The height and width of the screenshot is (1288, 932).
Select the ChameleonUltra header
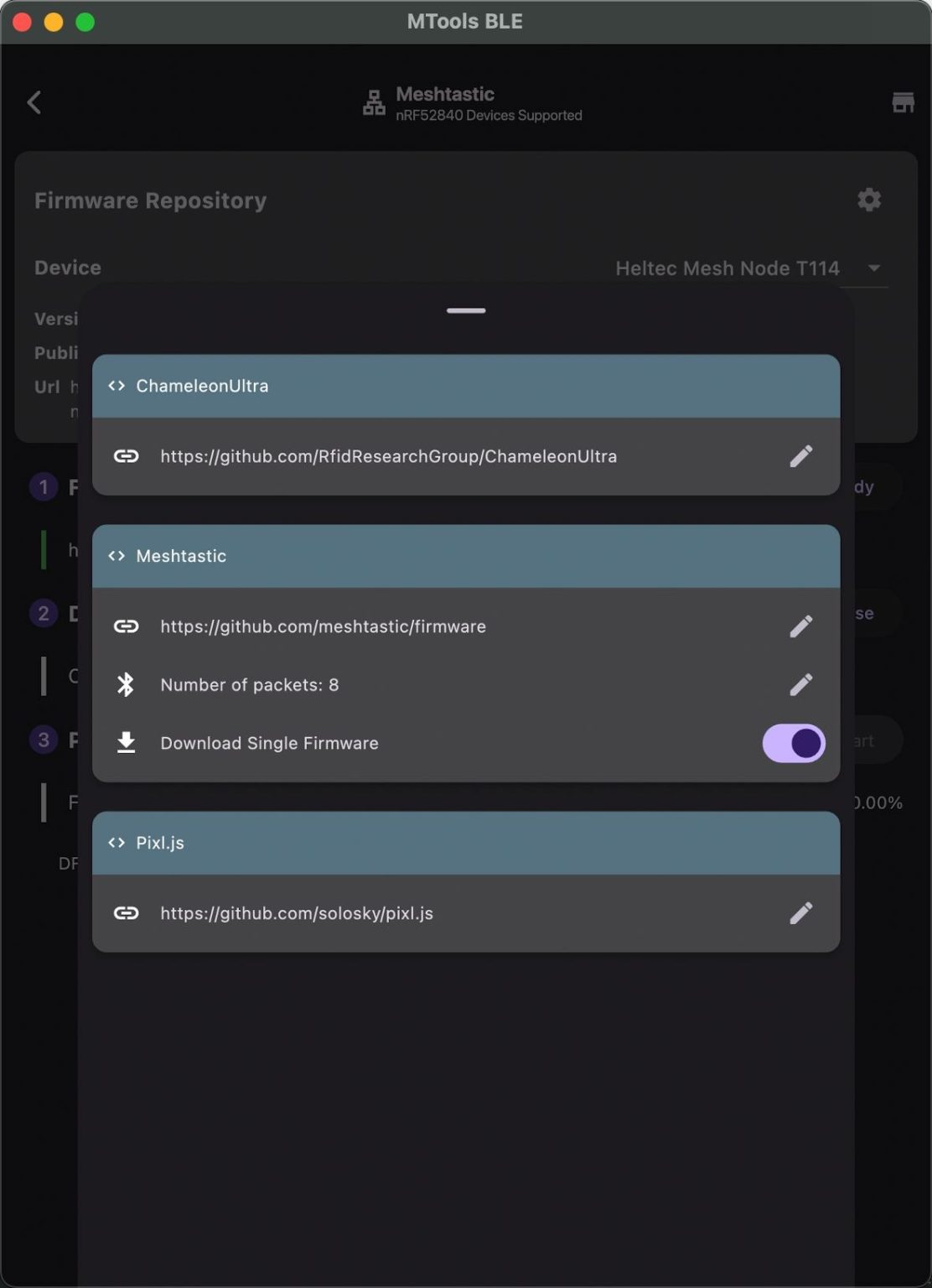pos(465,387)
